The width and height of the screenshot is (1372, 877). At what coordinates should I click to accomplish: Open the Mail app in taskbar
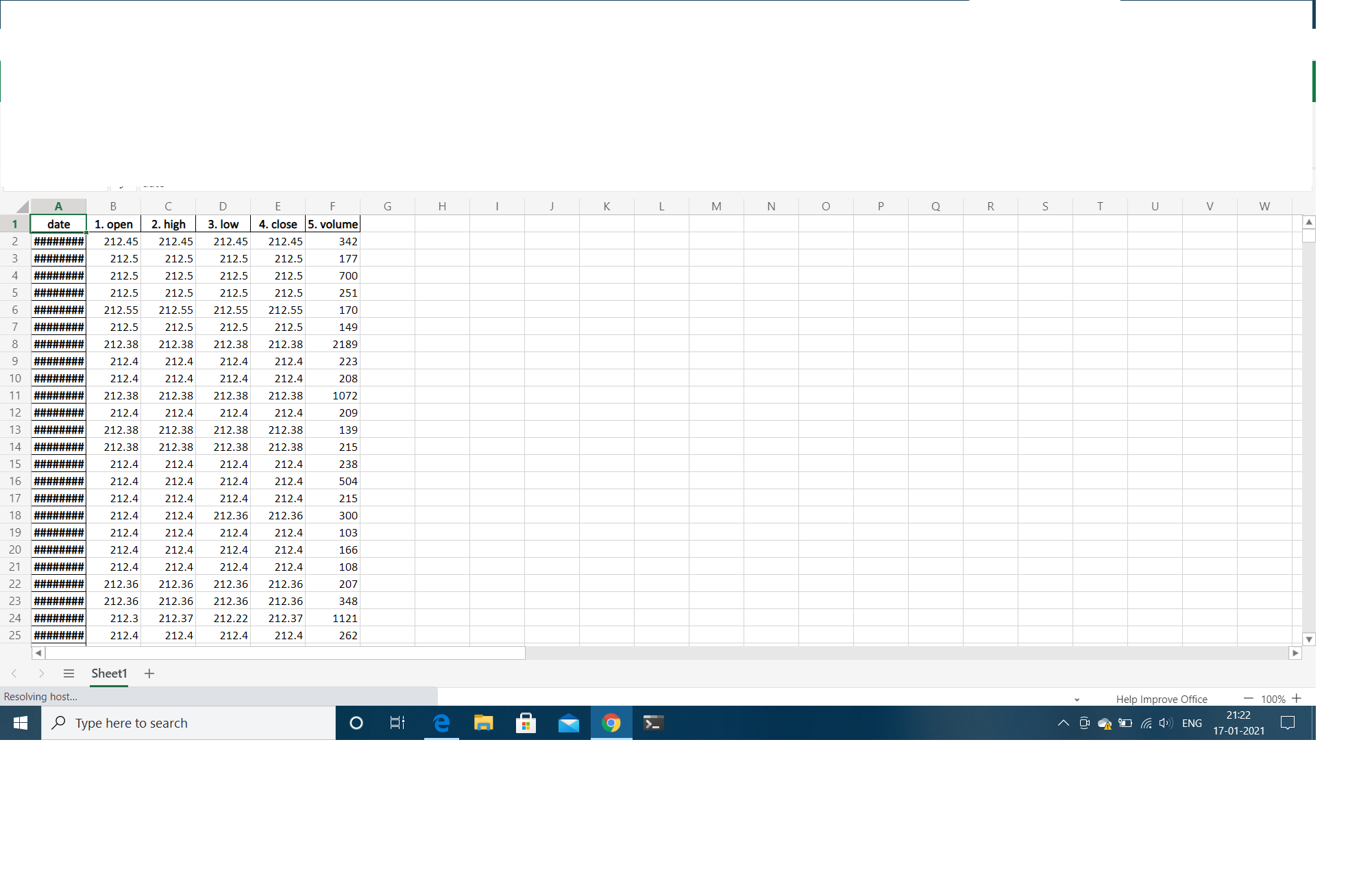pos(568,723)
